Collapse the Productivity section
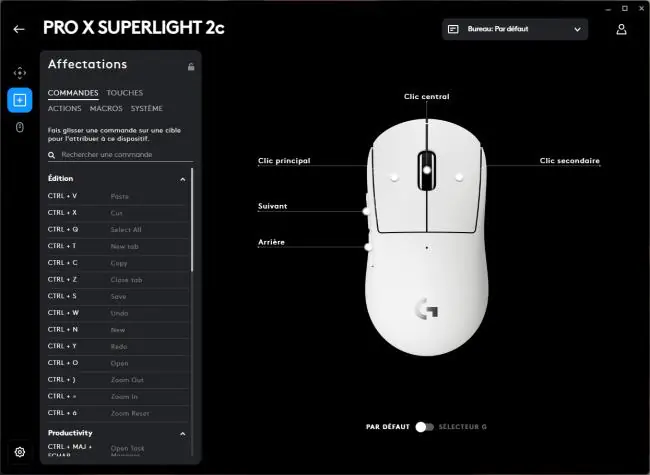This screenshot has width=650, height=475. coord(182,434)
